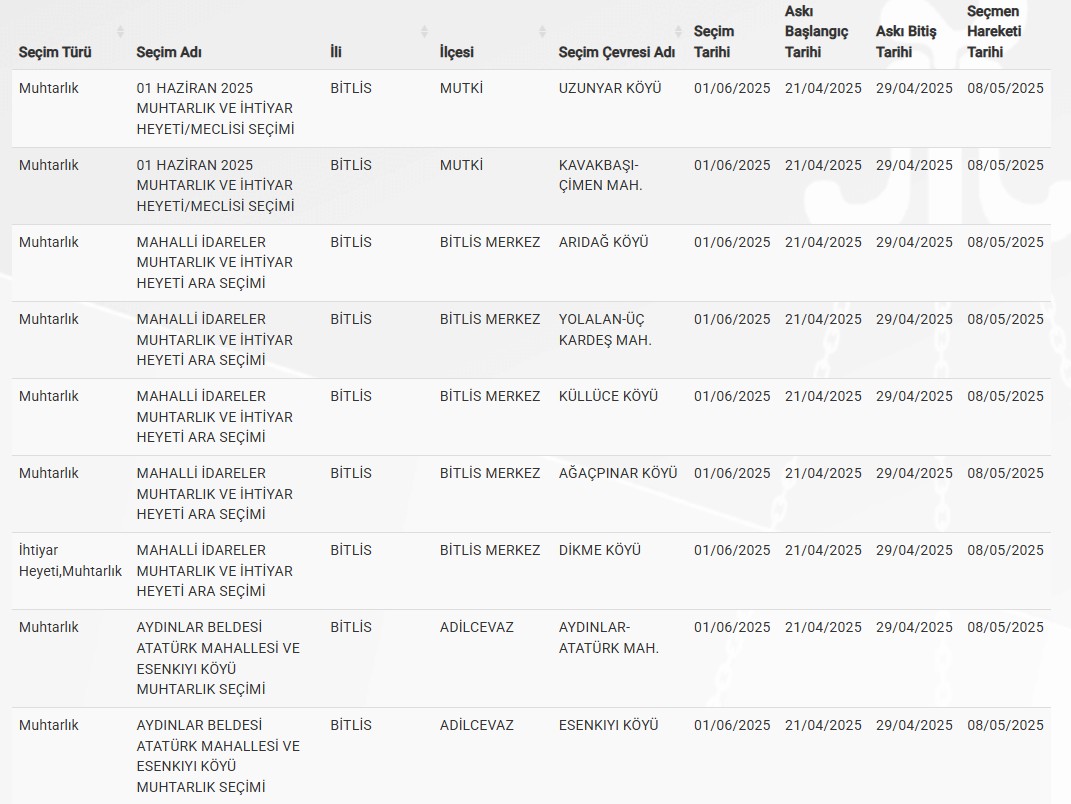Click sort arrows beside Seçim Türü header
The height and width of the screenshot is (804, 1071).
tap(121, 32)
